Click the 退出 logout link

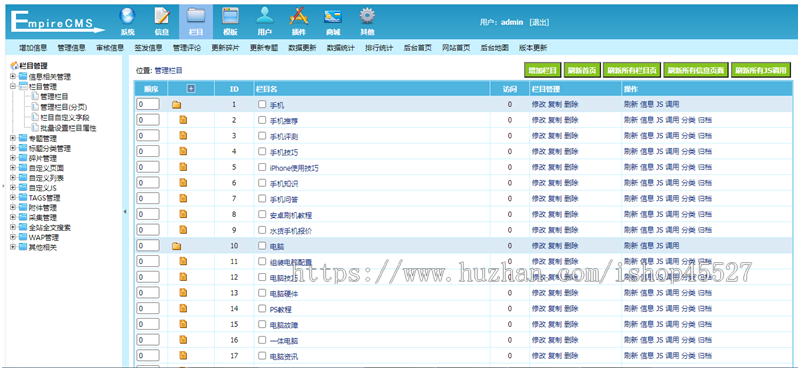point(539,22)
